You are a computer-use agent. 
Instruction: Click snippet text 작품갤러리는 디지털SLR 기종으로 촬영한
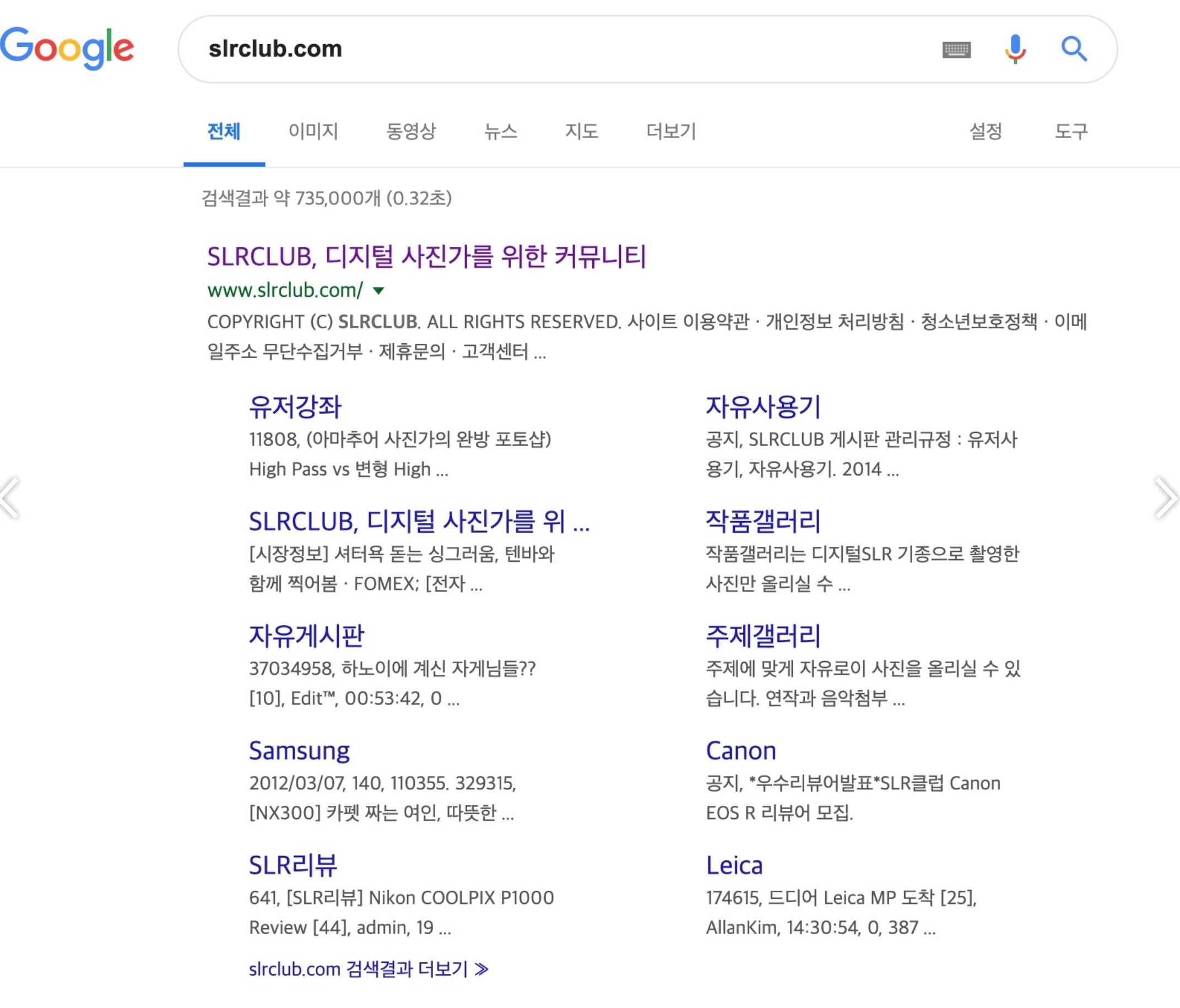[862, 554]
